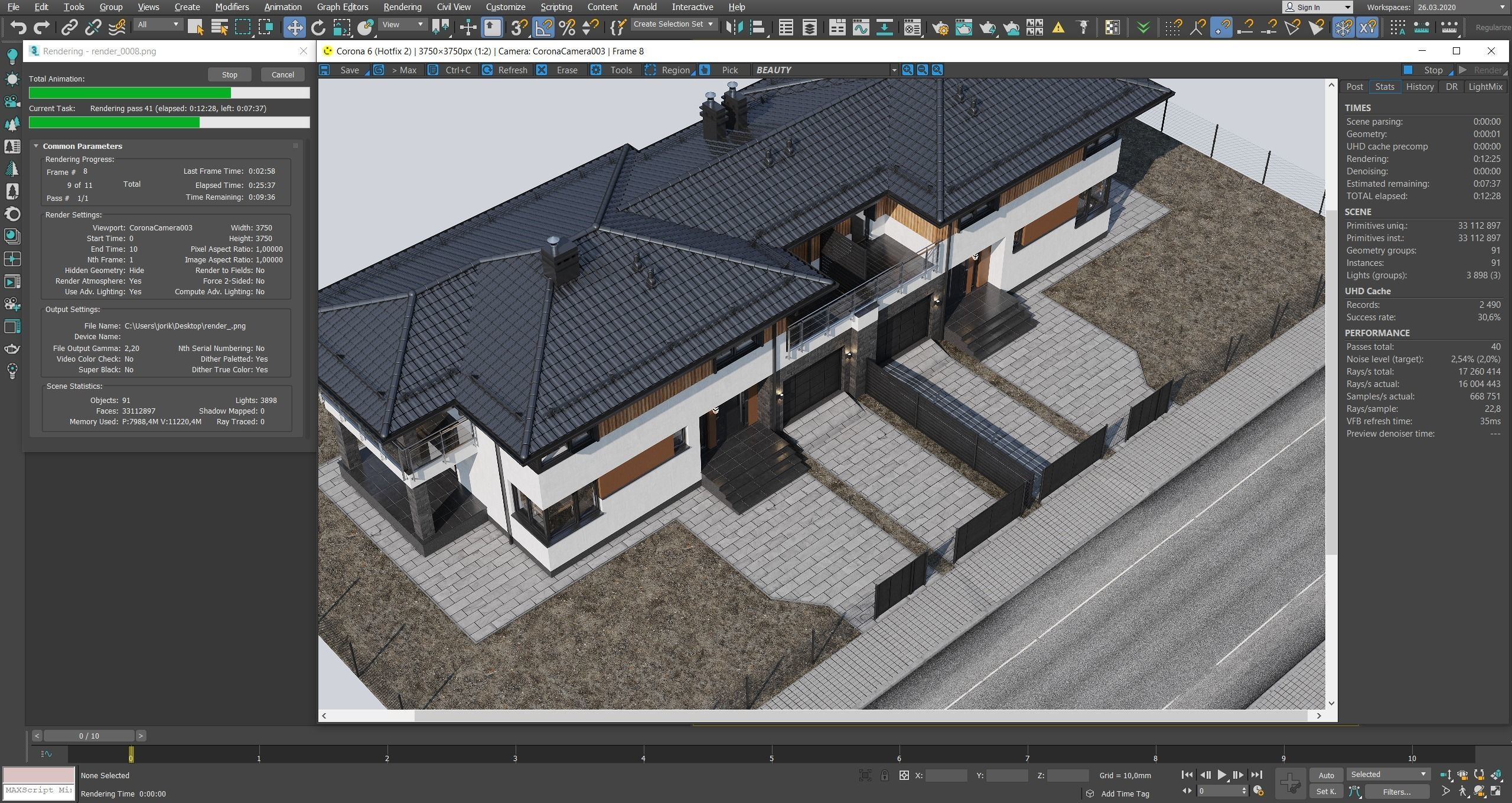
Task: Click the Save icon in Corona frame buffer
Action: point(324,70)
